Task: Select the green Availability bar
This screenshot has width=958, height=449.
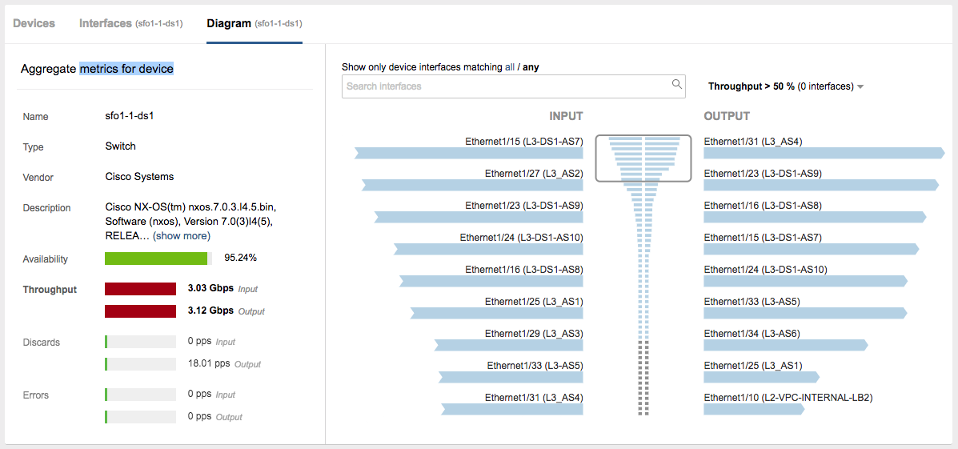Action: (x=156, y=258)
